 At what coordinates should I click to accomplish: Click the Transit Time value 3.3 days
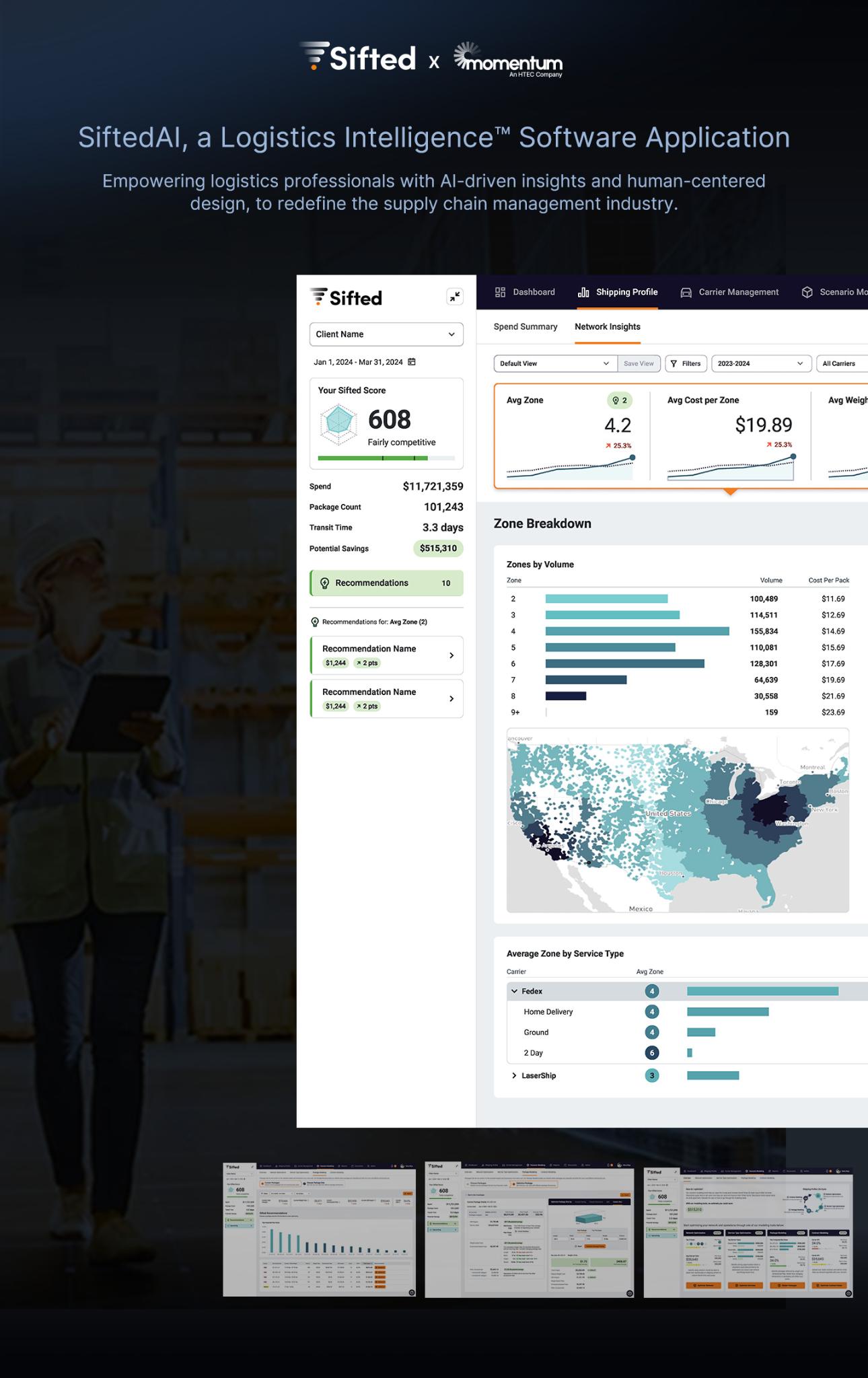[443, 528]
